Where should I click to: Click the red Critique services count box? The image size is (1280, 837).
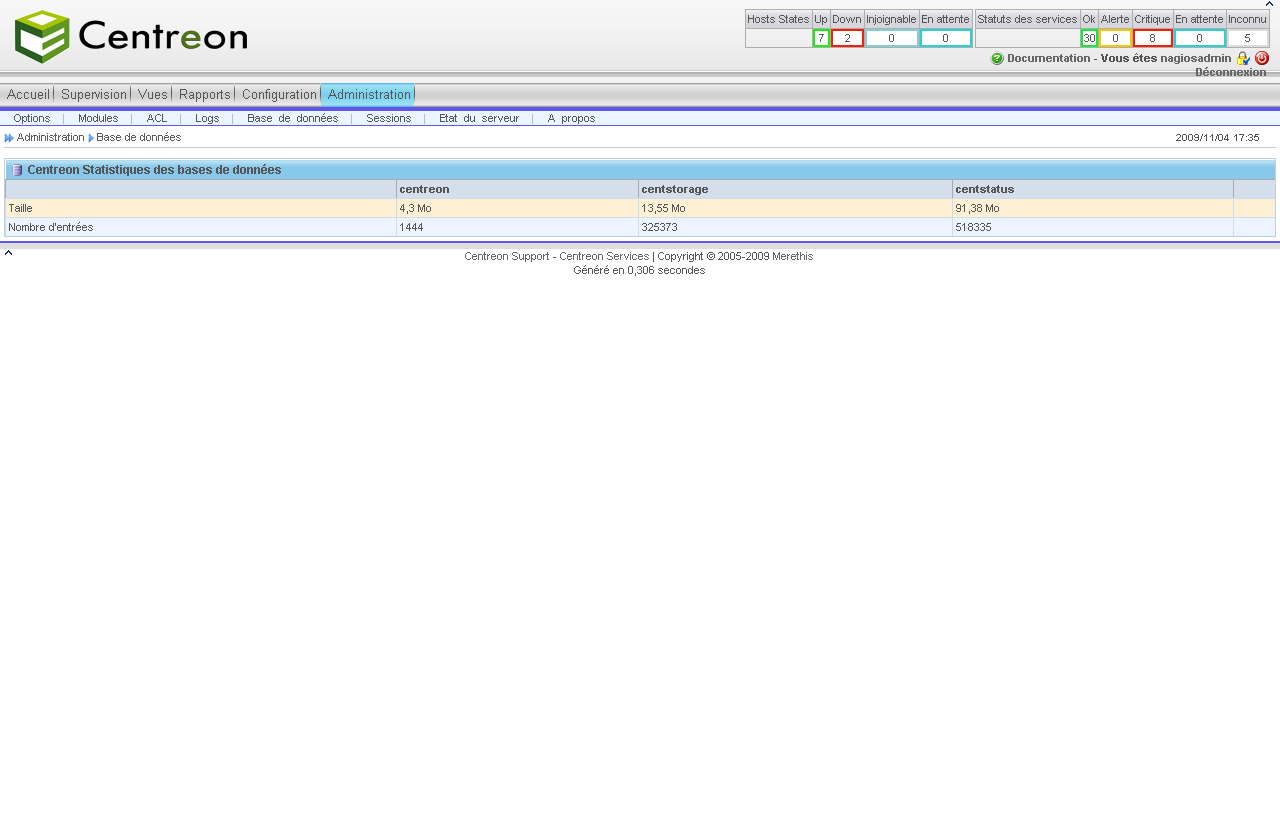1152,38
